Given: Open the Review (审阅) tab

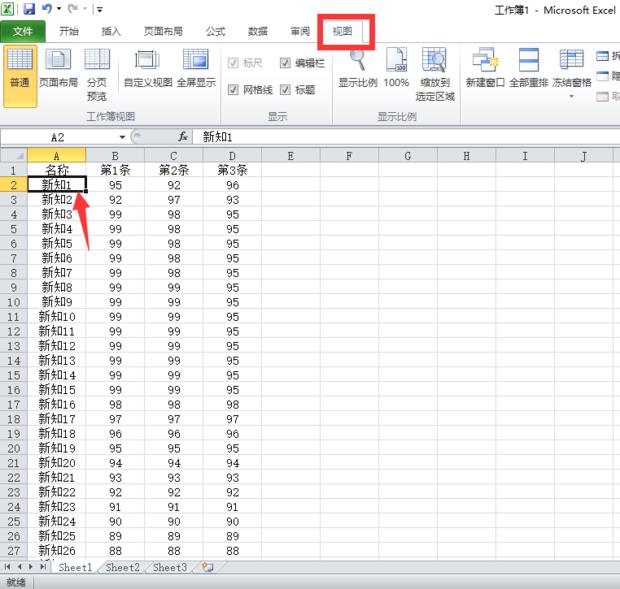Looking at the screenshot, I should [x=301, y=31].
